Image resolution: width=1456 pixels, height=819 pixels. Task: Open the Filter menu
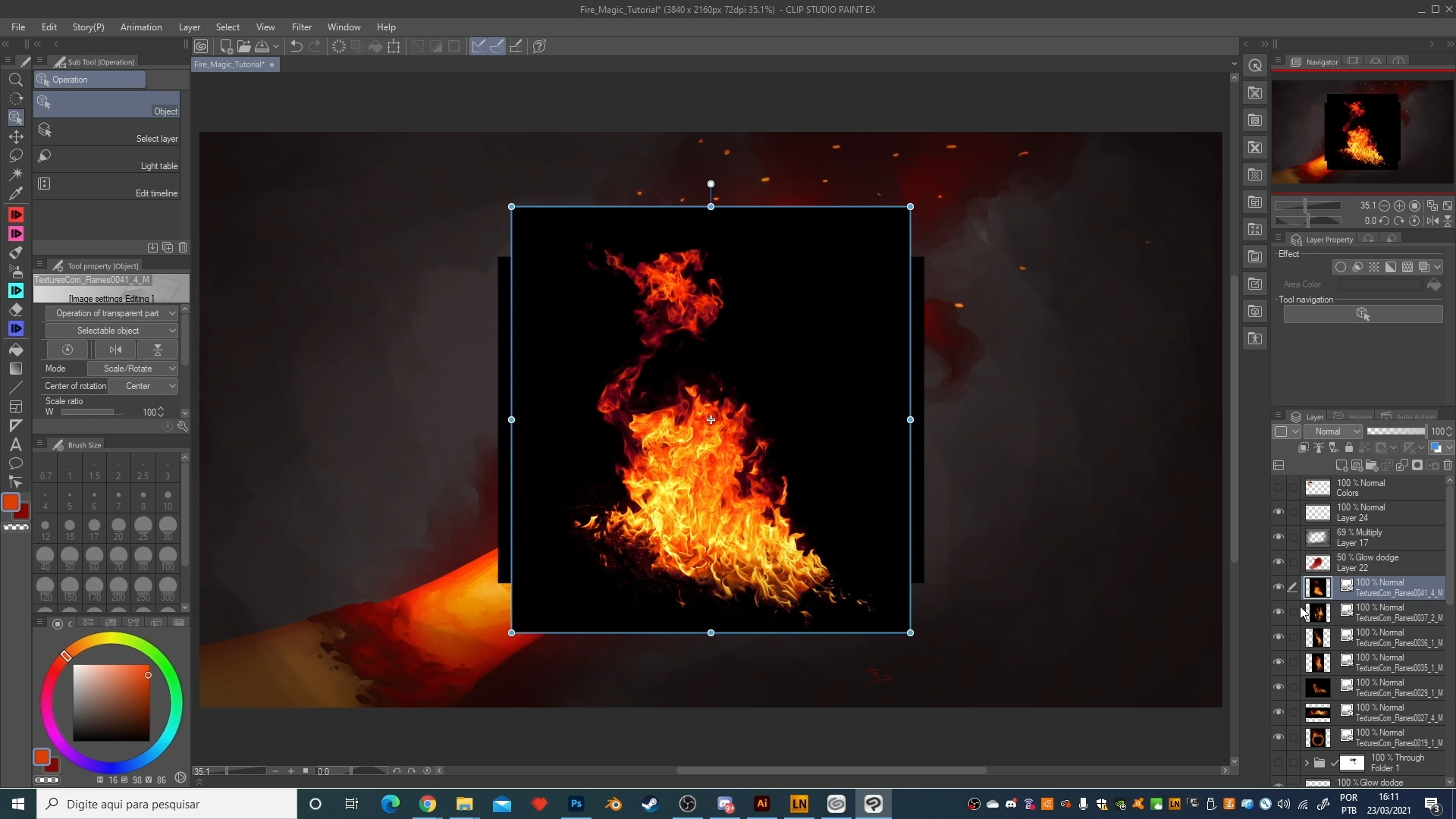pos(301,27)
